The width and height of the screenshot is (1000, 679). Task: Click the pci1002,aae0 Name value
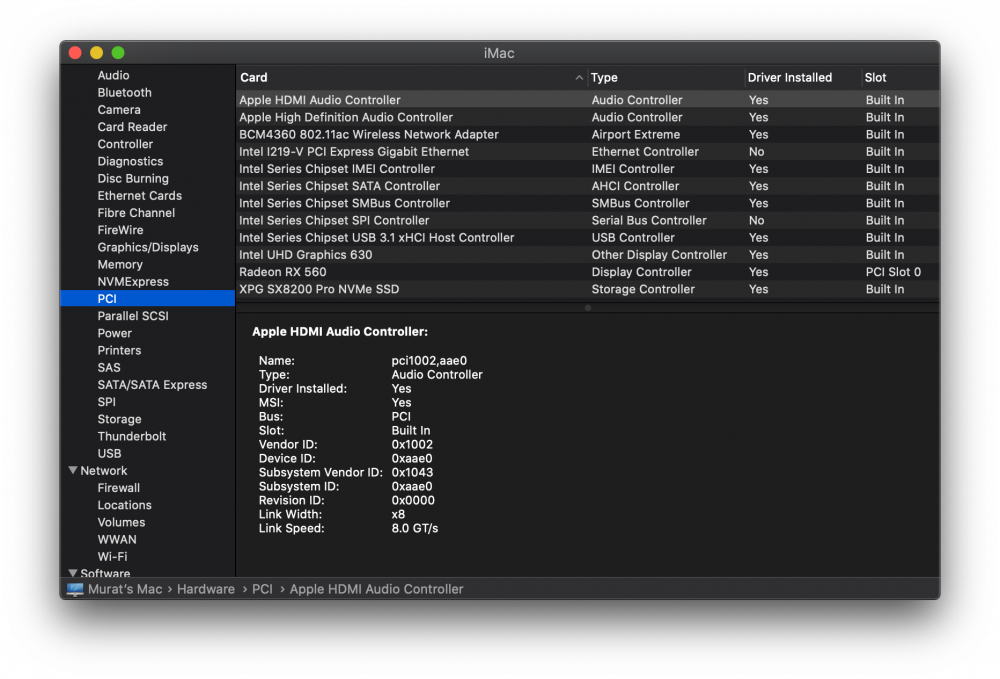429,361
